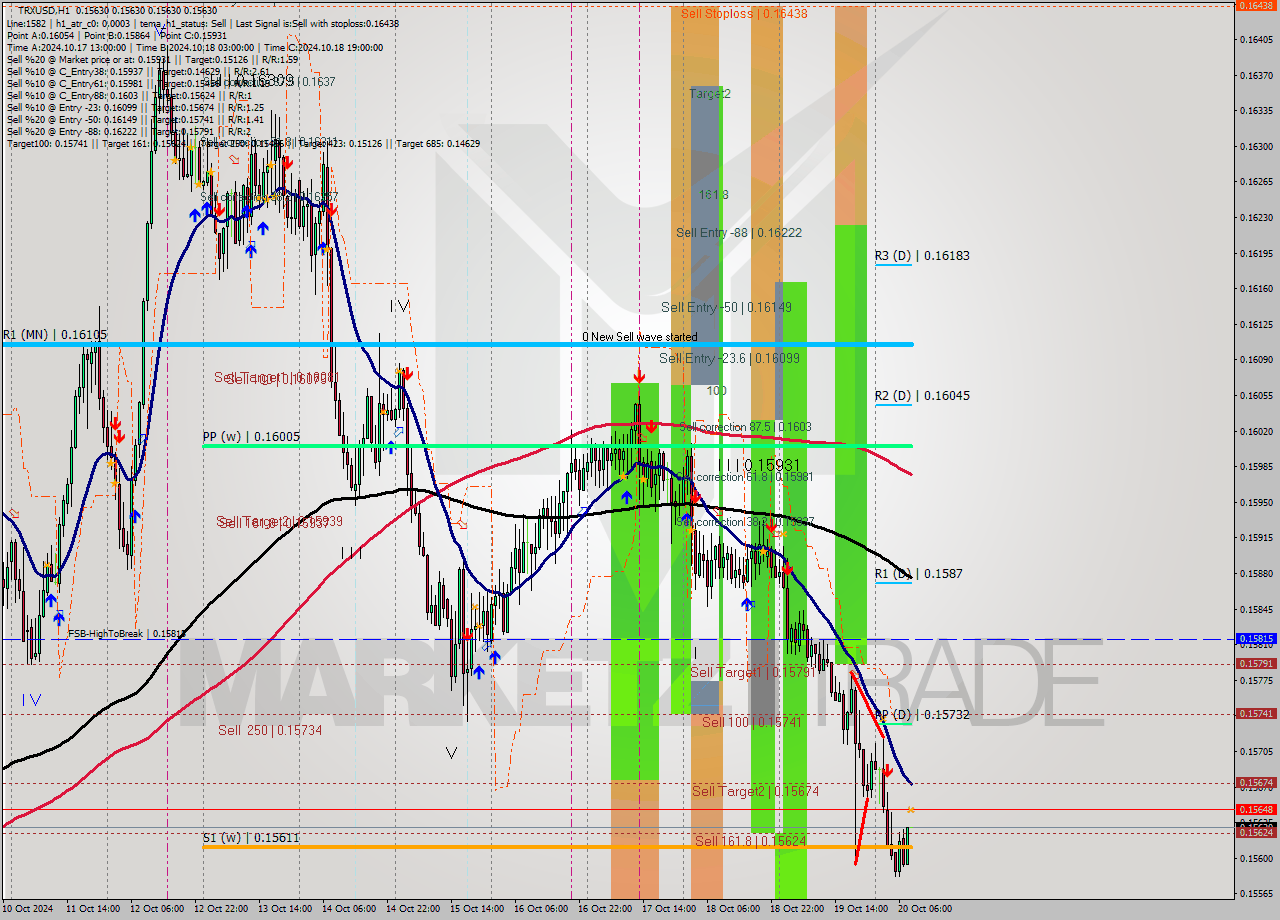1280x920 pixels.
Task: Select the R1 (D) | 0.1587 pivot label
Action: point(919,574)
